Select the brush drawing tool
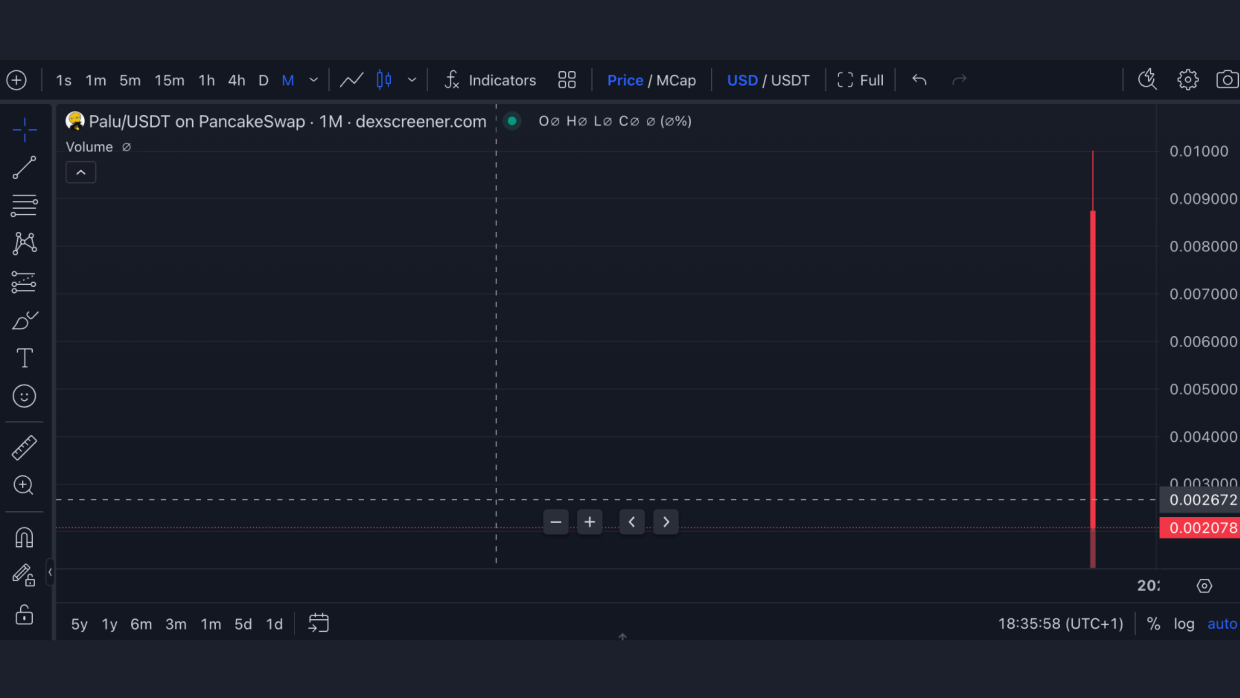 click(x=25, y=320)
